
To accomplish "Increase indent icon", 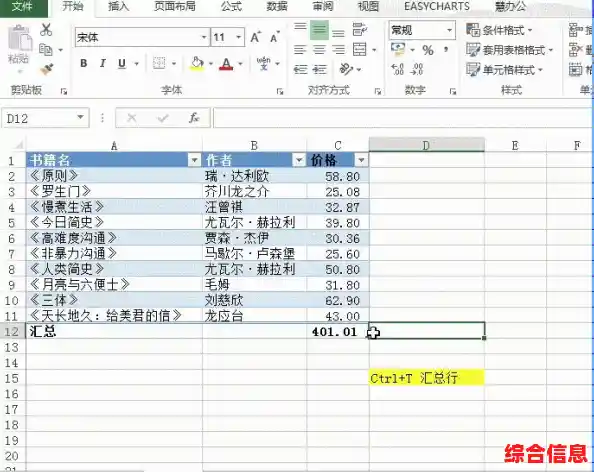I will coord(320,69).
